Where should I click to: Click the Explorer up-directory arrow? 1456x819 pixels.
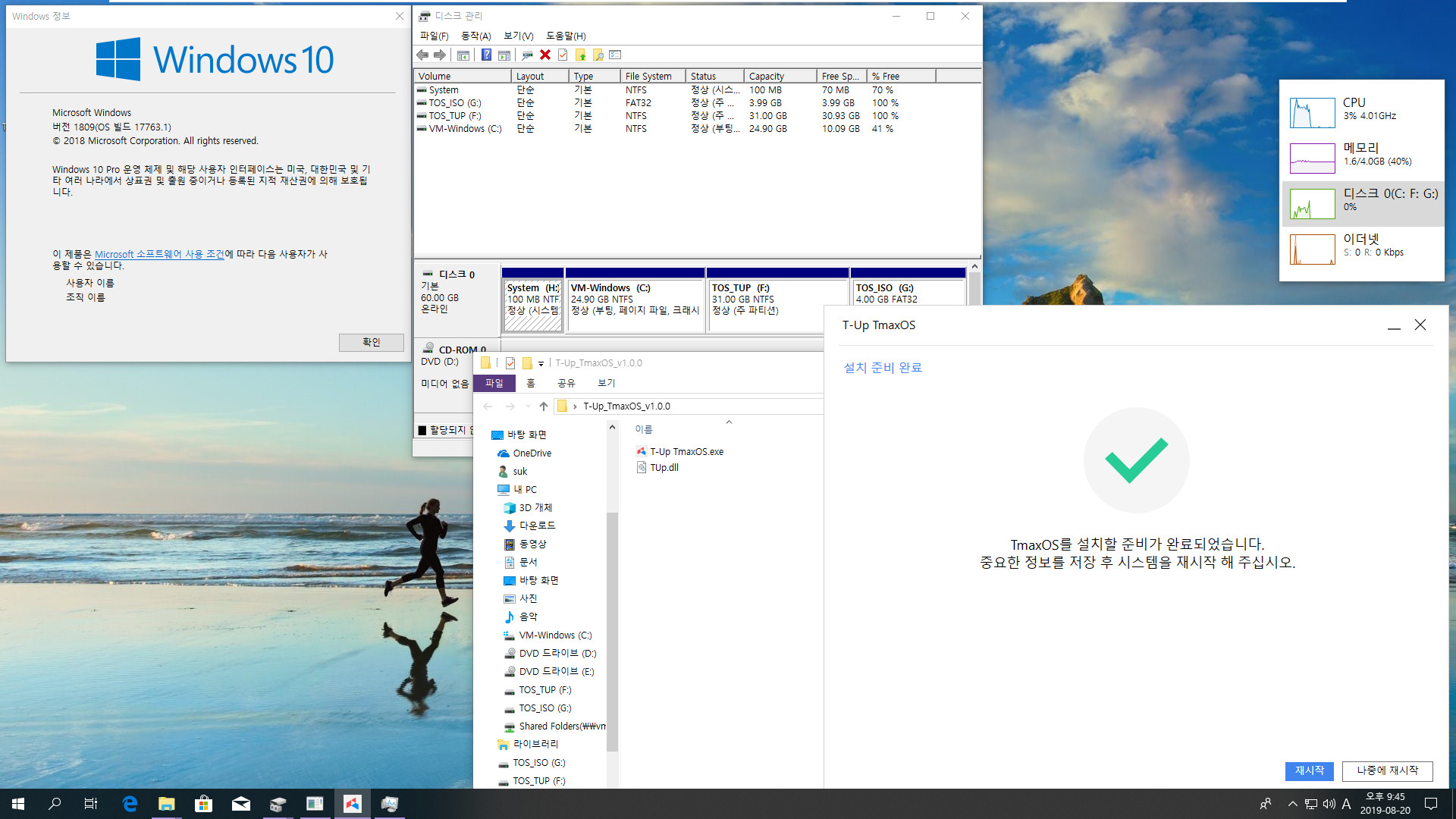point(544,406)
